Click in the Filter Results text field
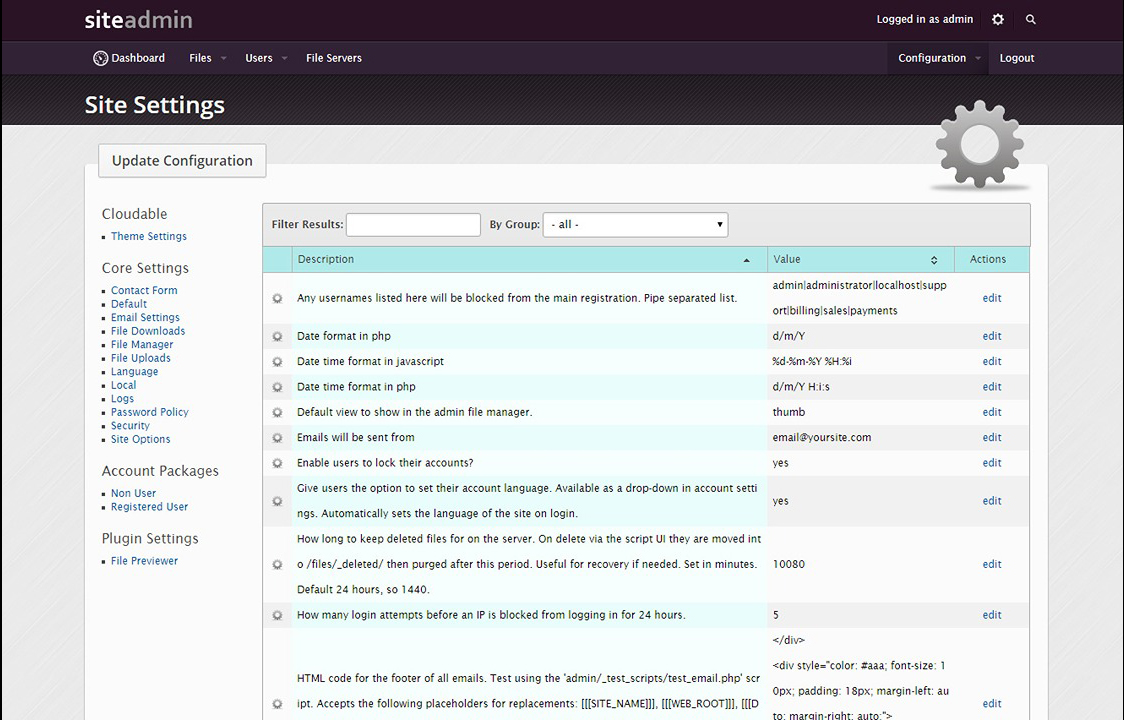 413,225
